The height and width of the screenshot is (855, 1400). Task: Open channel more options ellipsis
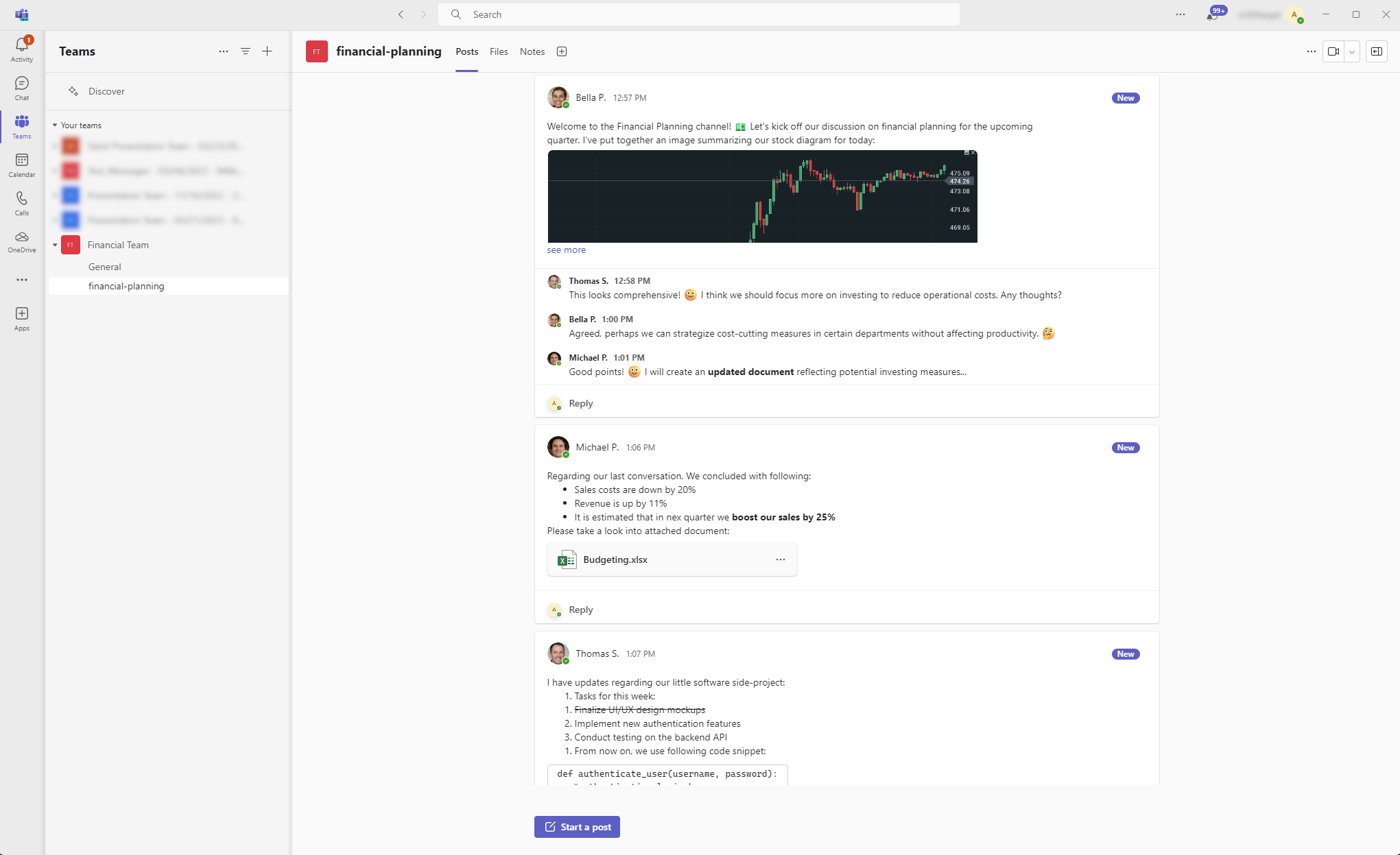1312,51
